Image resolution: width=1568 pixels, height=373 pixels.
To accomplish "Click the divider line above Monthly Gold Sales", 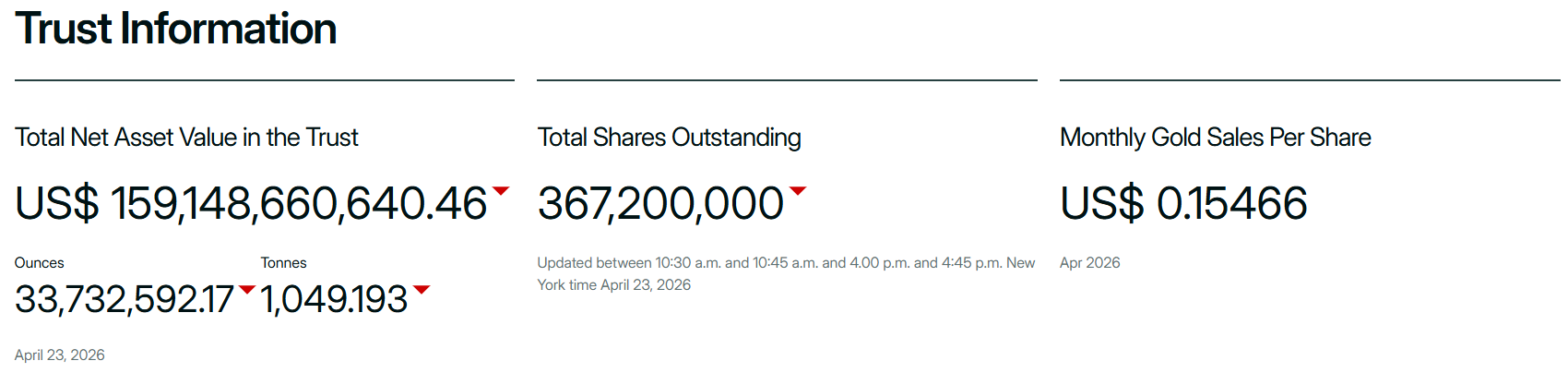I will click(x=1310, y=80).
